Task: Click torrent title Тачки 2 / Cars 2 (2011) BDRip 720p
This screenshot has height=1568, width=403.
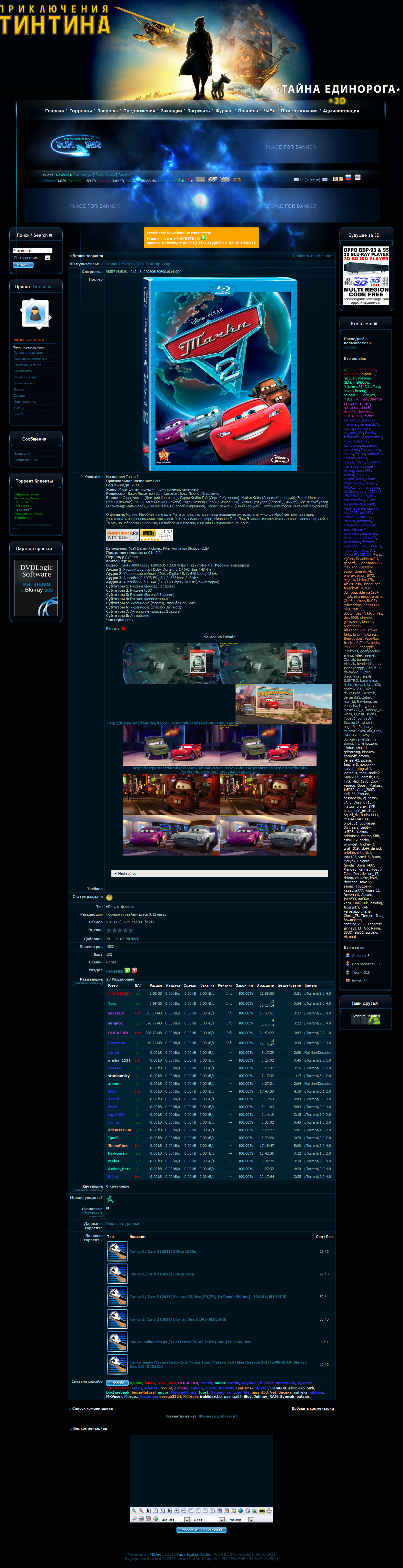Action: [x=139, y=264]
